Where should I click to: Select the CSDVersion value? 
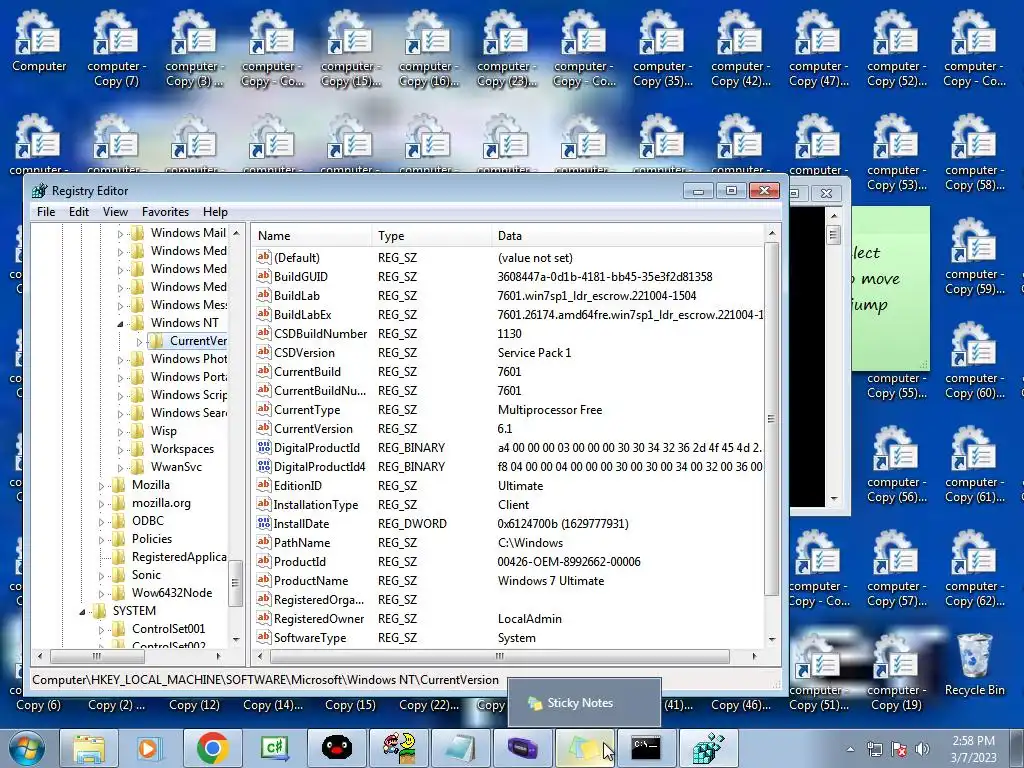coord(509,353)
